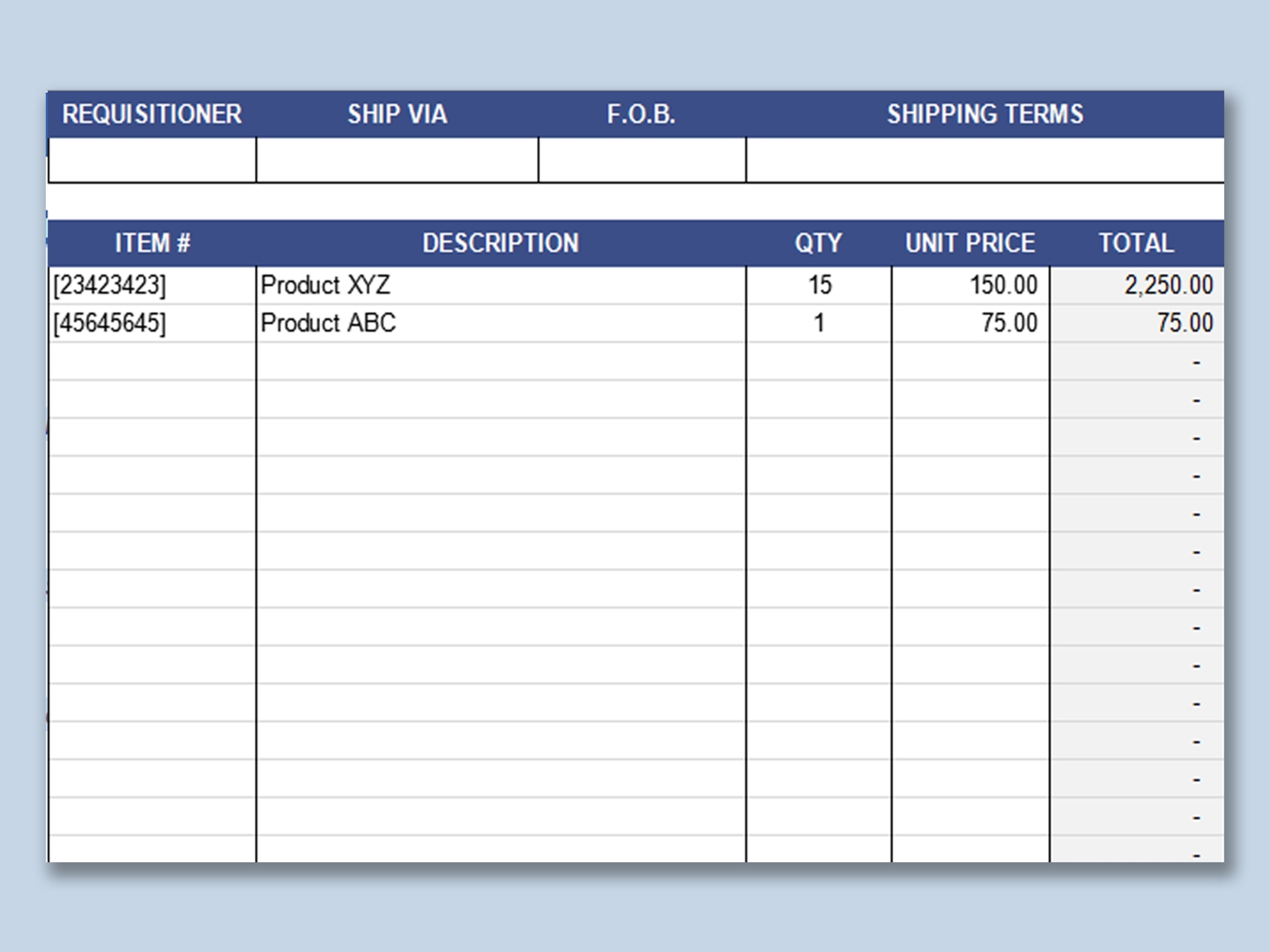
Task: Click the Product XYZ description cell
Action: 500,285
